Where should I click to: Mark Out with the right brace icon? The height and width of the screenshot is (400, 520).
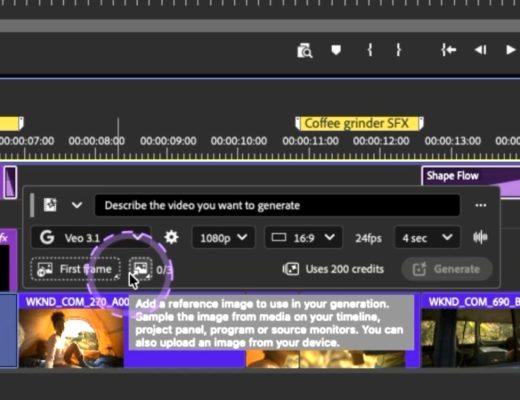pyautogui.click(x=398, y=50)
